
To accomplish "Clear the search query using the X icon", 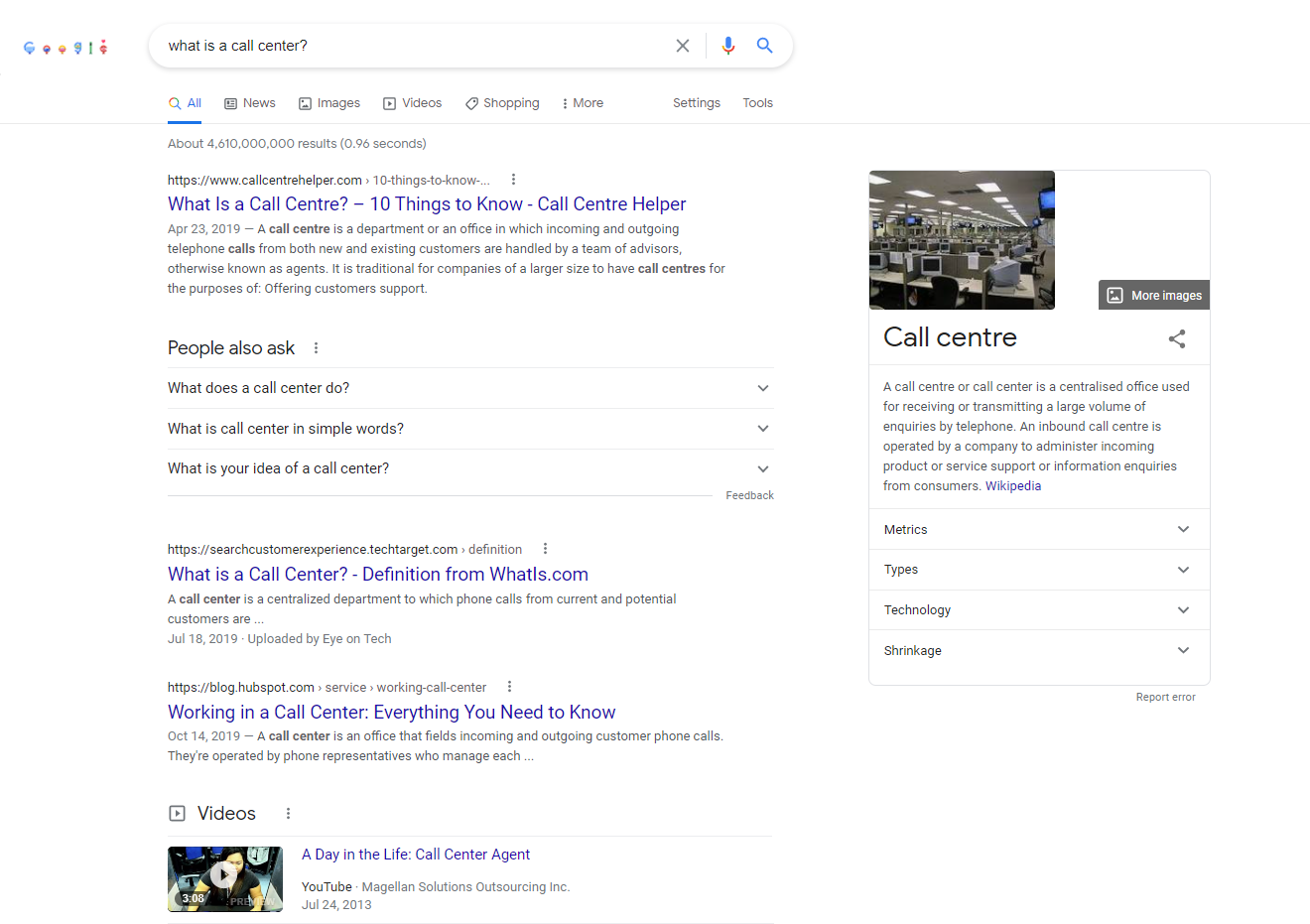I will [x=682, y=45].
